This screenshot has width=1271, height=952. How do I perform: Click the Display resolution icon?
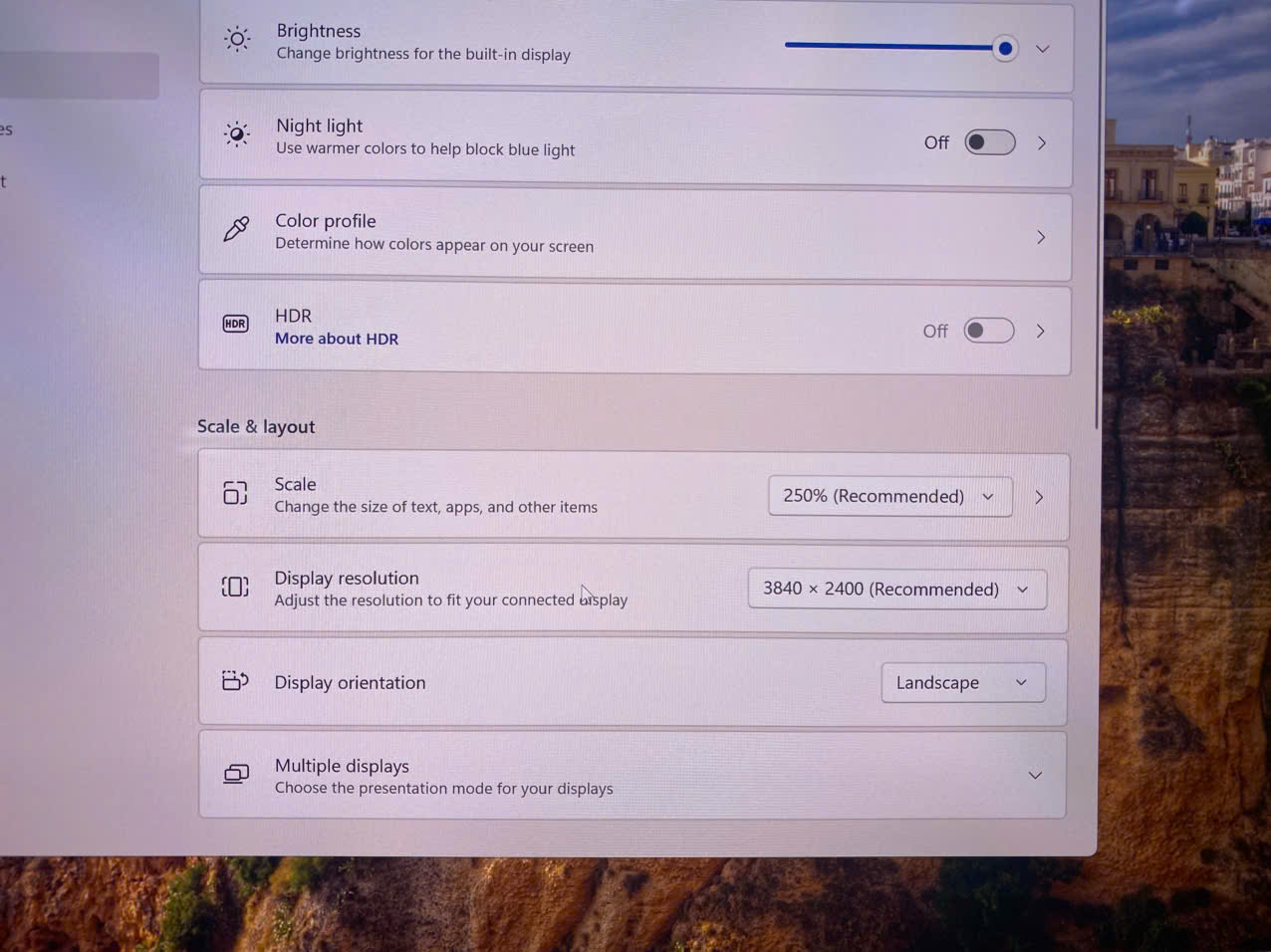click(235, 587)
